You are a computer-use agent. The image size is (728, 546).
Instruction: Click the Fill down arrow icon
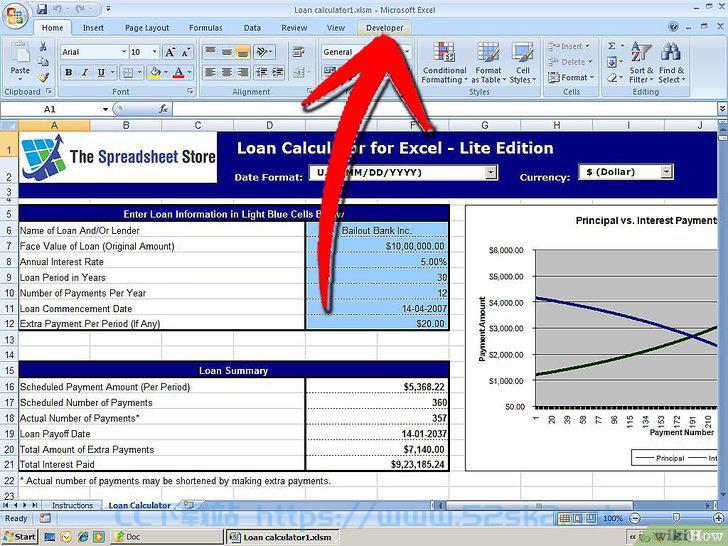click(x=612, y=62)
